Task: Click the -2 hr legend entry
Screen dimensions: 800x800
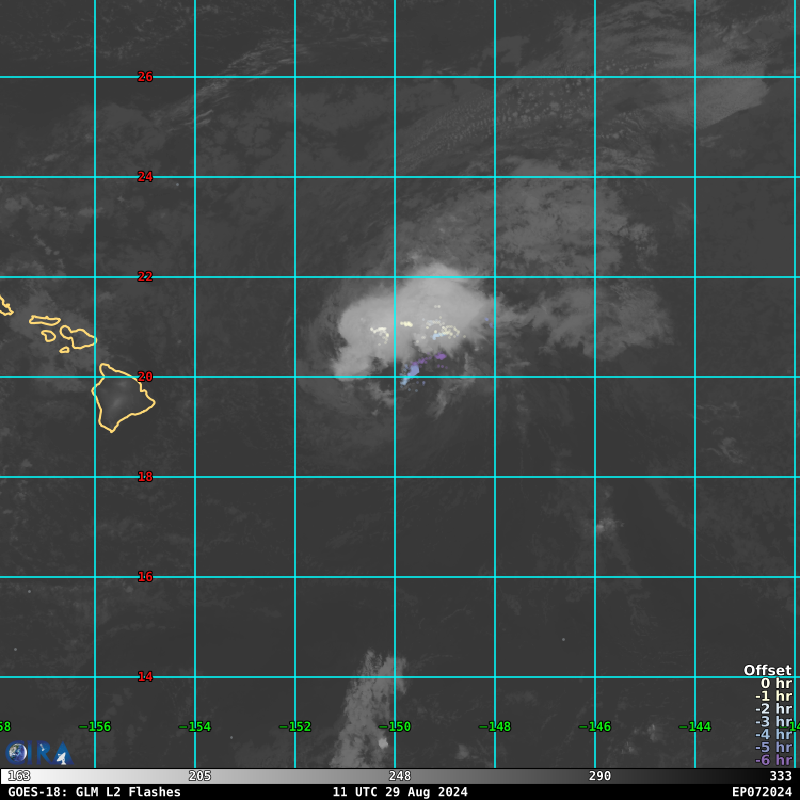Action: tap(773, 709)
